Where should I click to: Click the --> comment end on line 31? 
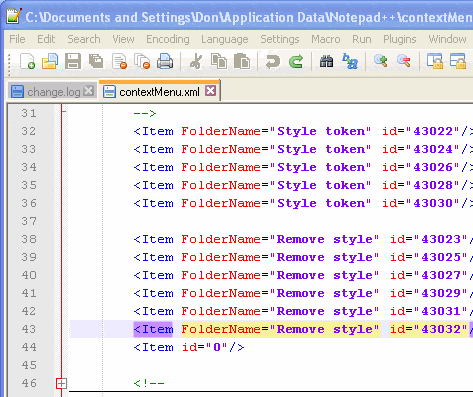tap(145, 113)
